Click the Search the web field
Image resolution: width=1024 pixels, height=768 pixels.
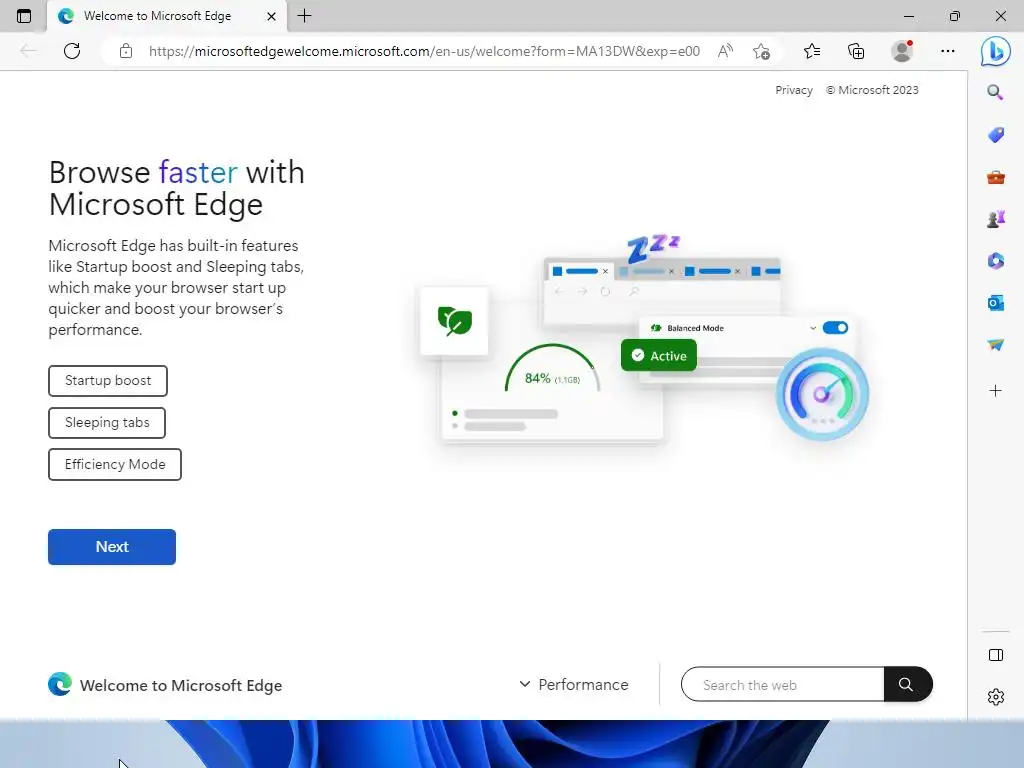pyautogui.click(x=782, y=684)
